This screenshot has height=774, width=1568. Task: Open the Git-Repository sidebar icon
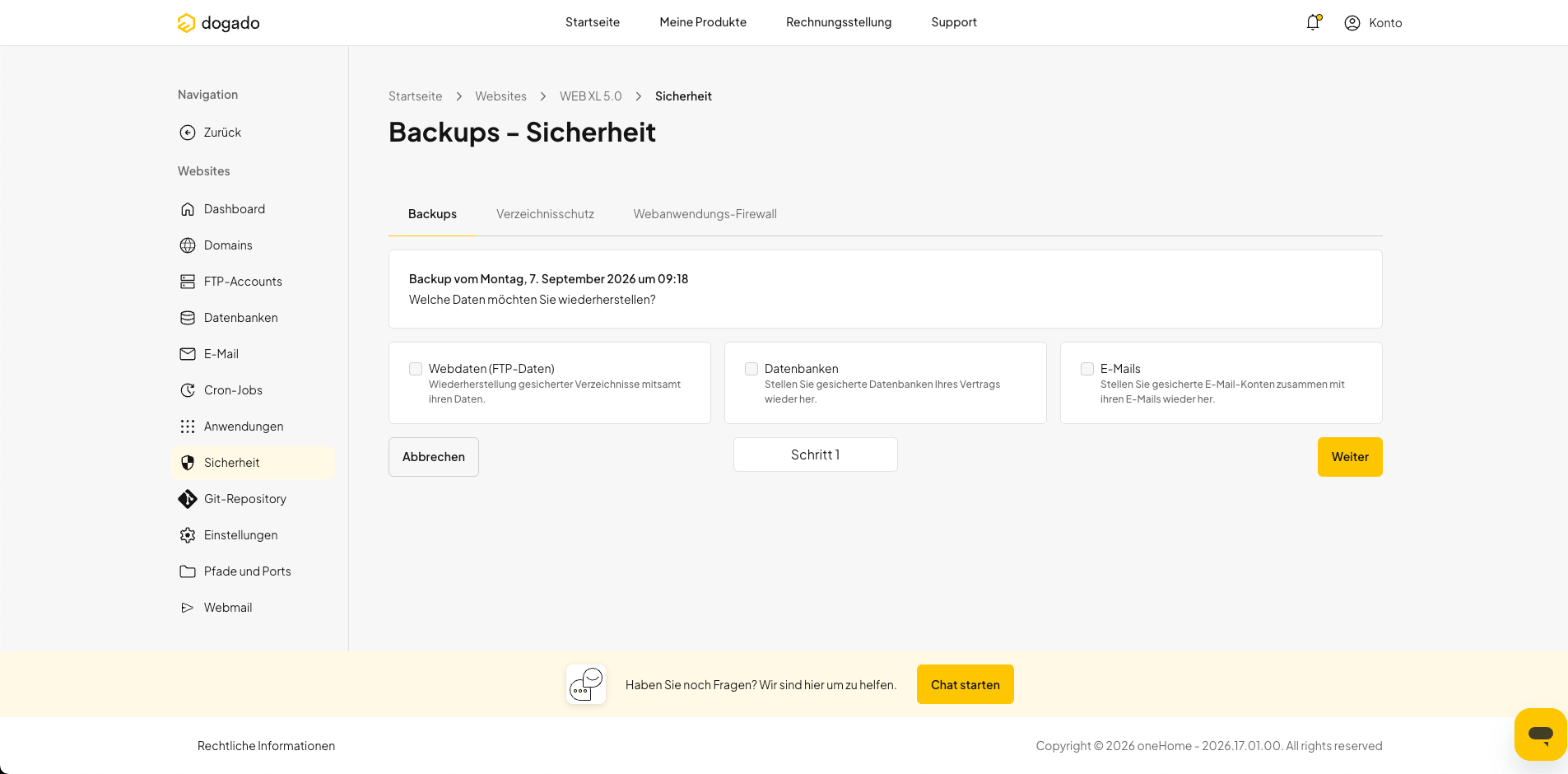click(188, 499)
